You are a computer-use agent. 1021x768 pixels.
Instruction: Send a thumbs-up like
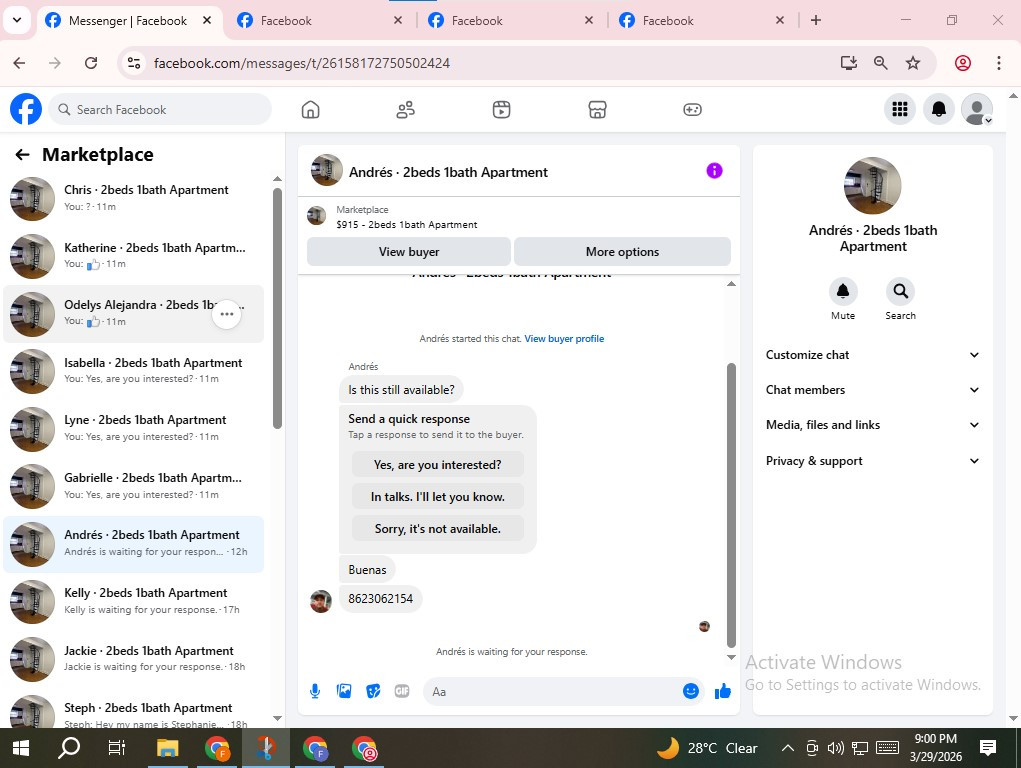(x=723, y=691)
